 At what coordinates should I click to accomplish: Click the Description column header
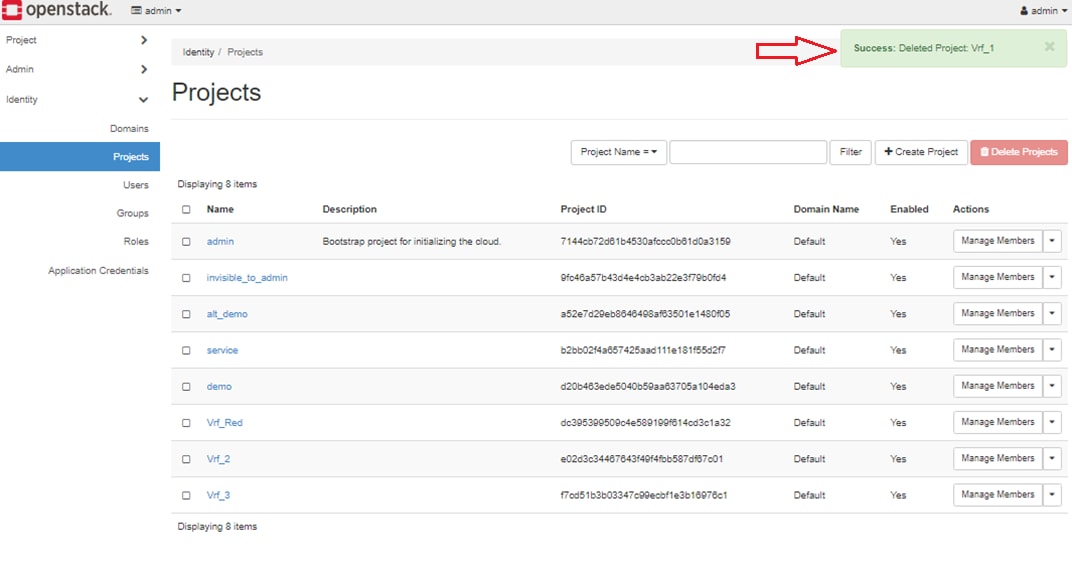coord(349,209)
